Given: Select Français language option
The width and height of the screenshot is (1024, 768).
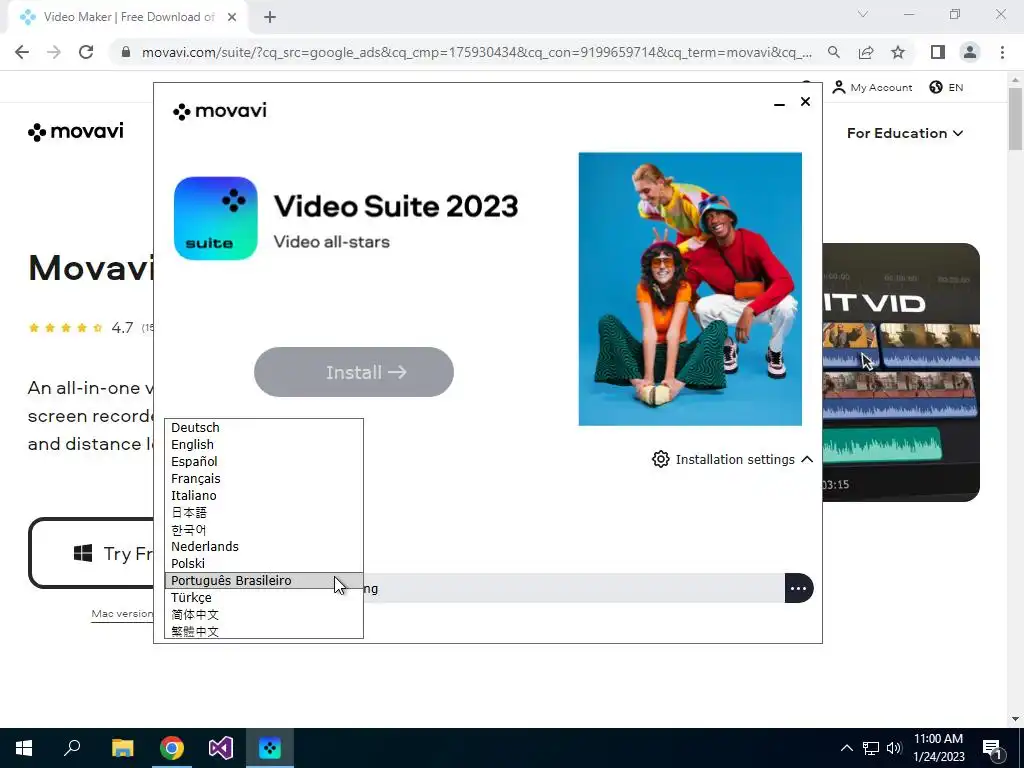Looking at the screenshot, I should pyautogui.click(x=263, y=479).
